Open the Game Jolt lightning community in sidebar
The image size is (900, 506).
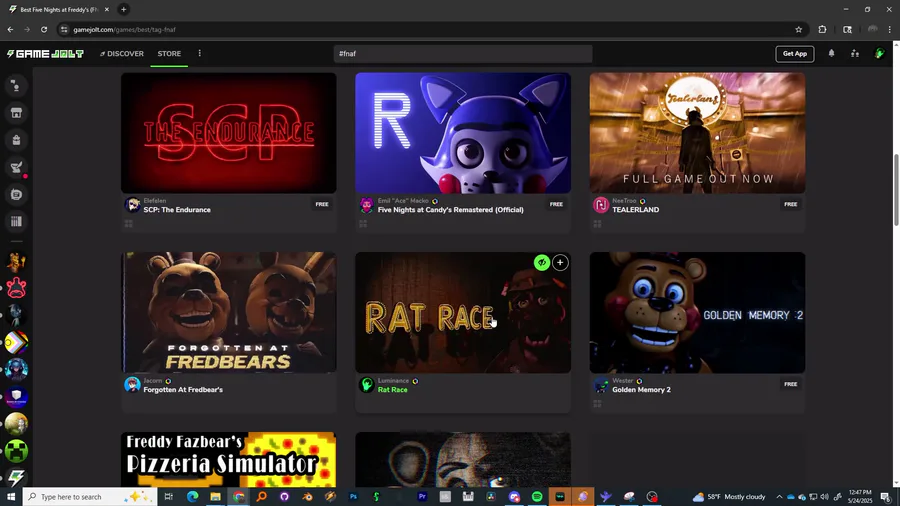(x=16, y=477)
